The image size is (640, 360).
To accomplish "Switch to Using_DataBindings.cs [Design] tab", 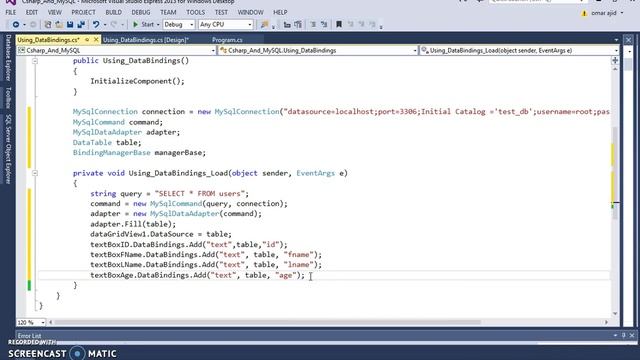I will pos(146,40).
